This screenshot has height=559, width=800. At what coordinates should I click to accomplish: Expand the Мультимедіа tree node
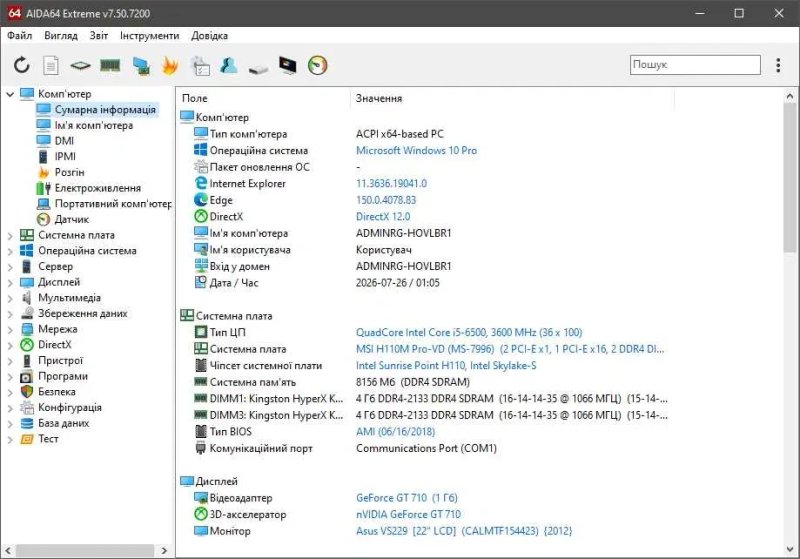(x=10, y=298)
